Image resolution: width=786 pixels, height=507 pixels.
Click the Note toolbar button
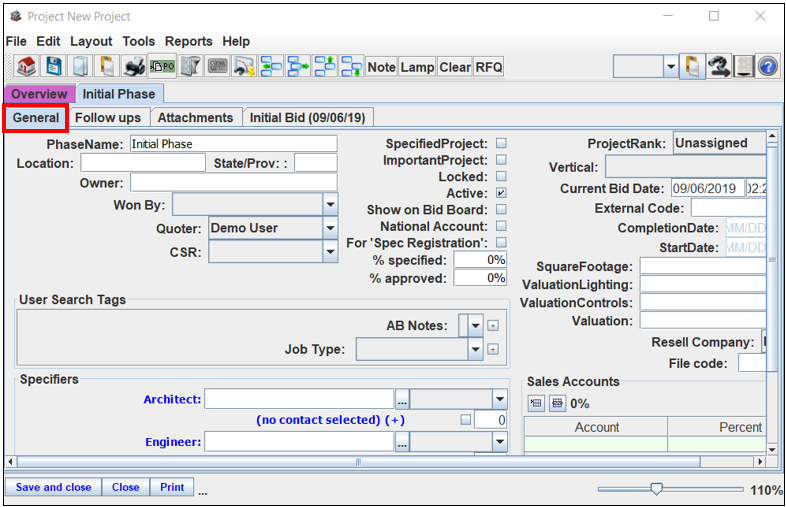click(x=381, y=67)
